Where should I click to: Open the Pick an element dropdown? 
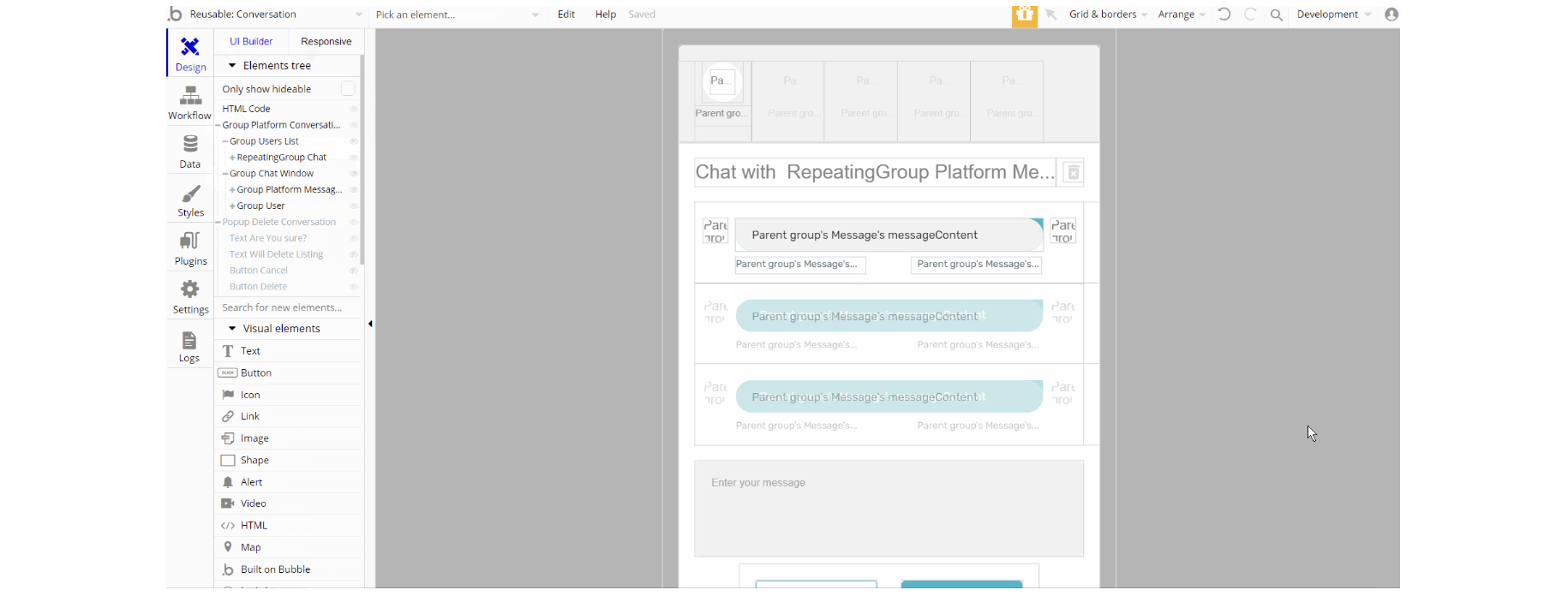pyautogui.click(x=457, y=15)
